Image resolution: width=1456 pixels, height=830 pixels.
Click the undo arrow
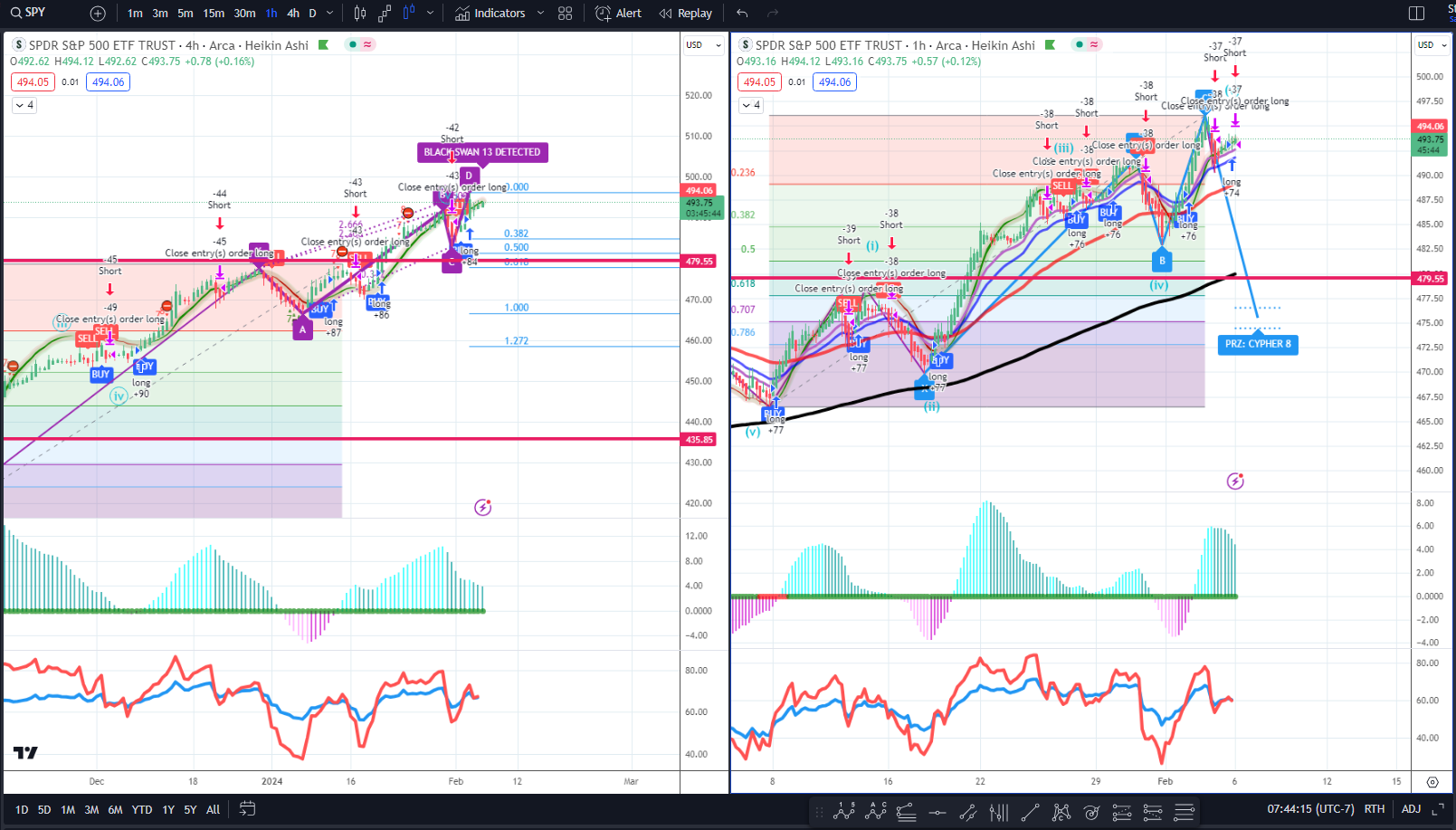pyautogui.click(x=742, y=14)
